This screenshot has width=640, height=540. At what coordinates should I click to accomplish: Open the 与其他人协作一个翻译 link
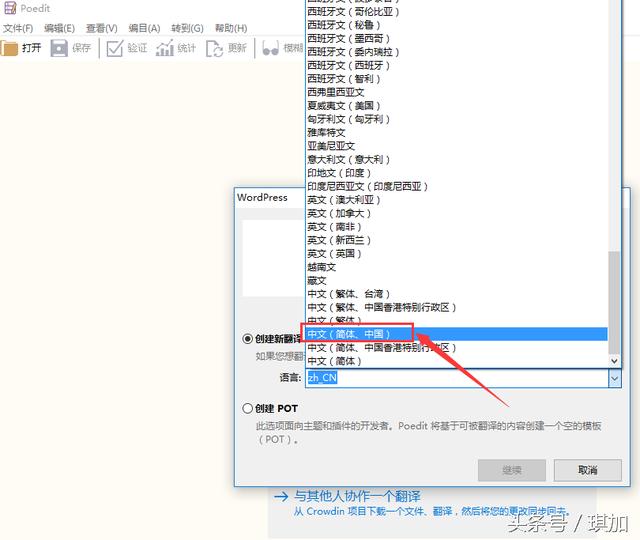pos(357,496)
